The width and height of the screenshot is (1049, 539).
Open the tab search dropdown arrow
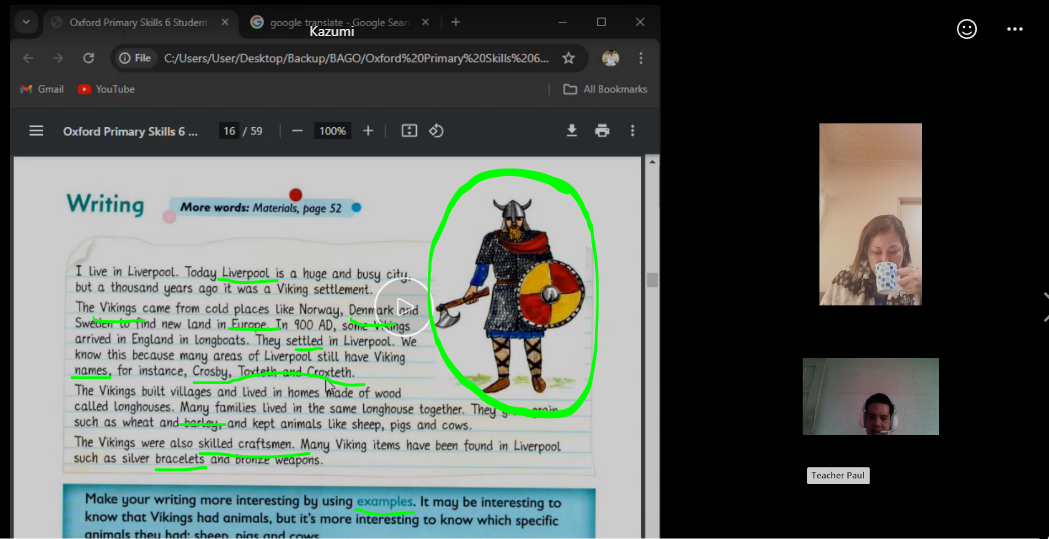(x=25, y=22)
